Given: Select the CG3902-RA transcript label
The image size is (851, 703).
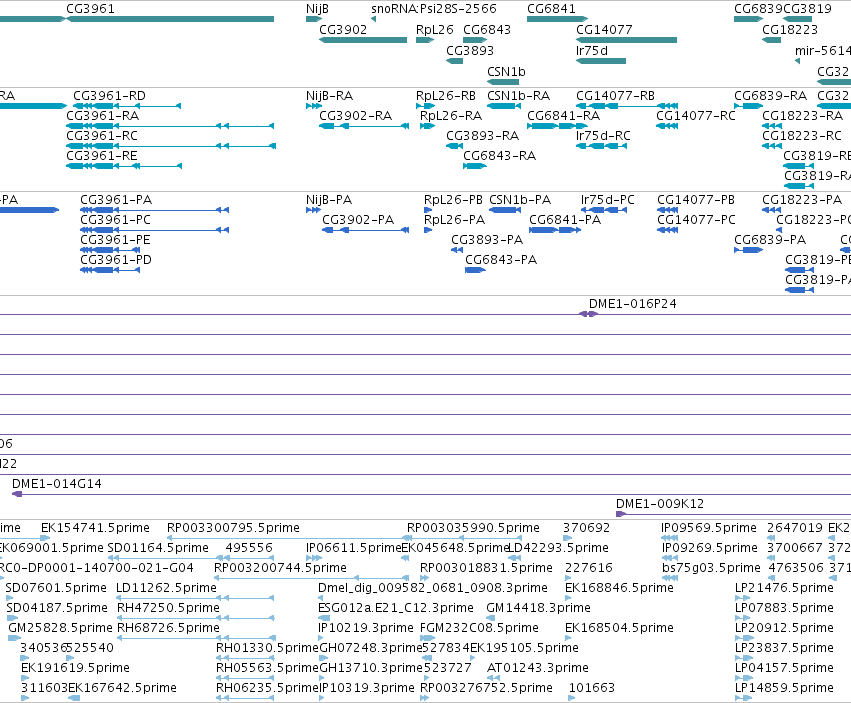Looking at the screenshot, I should (x=355, y=116).
